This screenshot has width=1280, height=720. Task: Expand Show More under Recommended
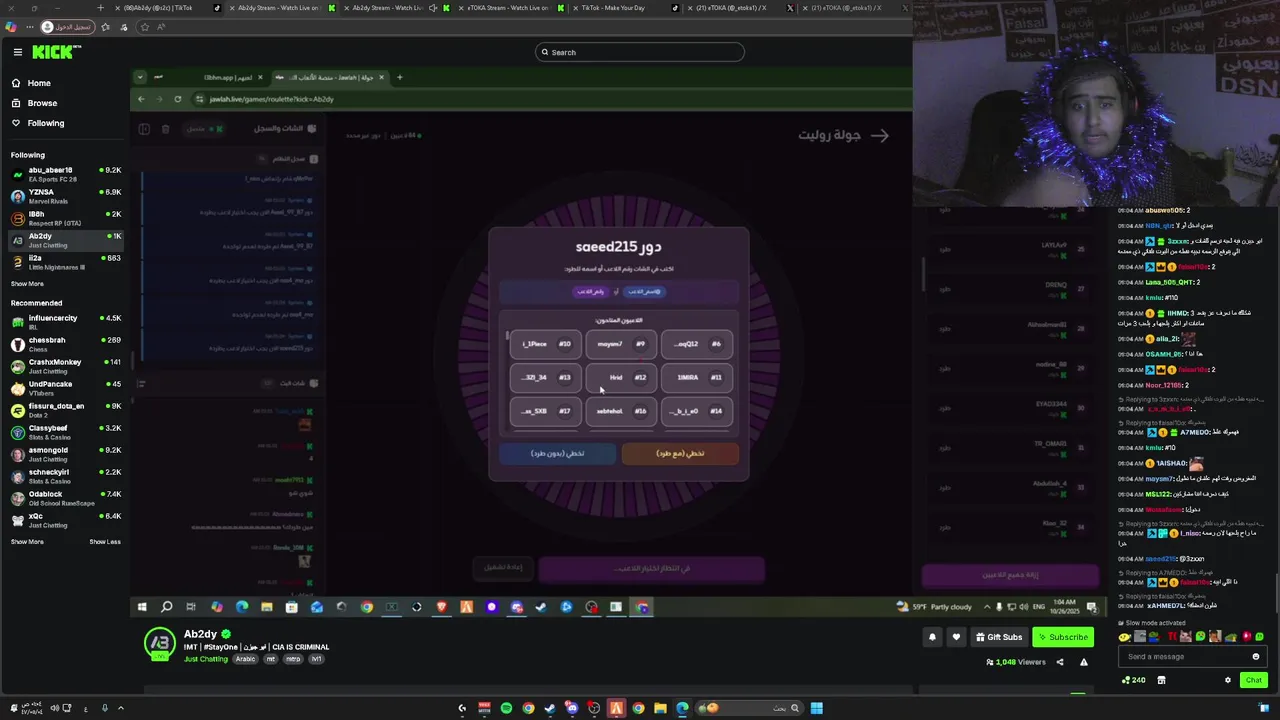point(27,542)
